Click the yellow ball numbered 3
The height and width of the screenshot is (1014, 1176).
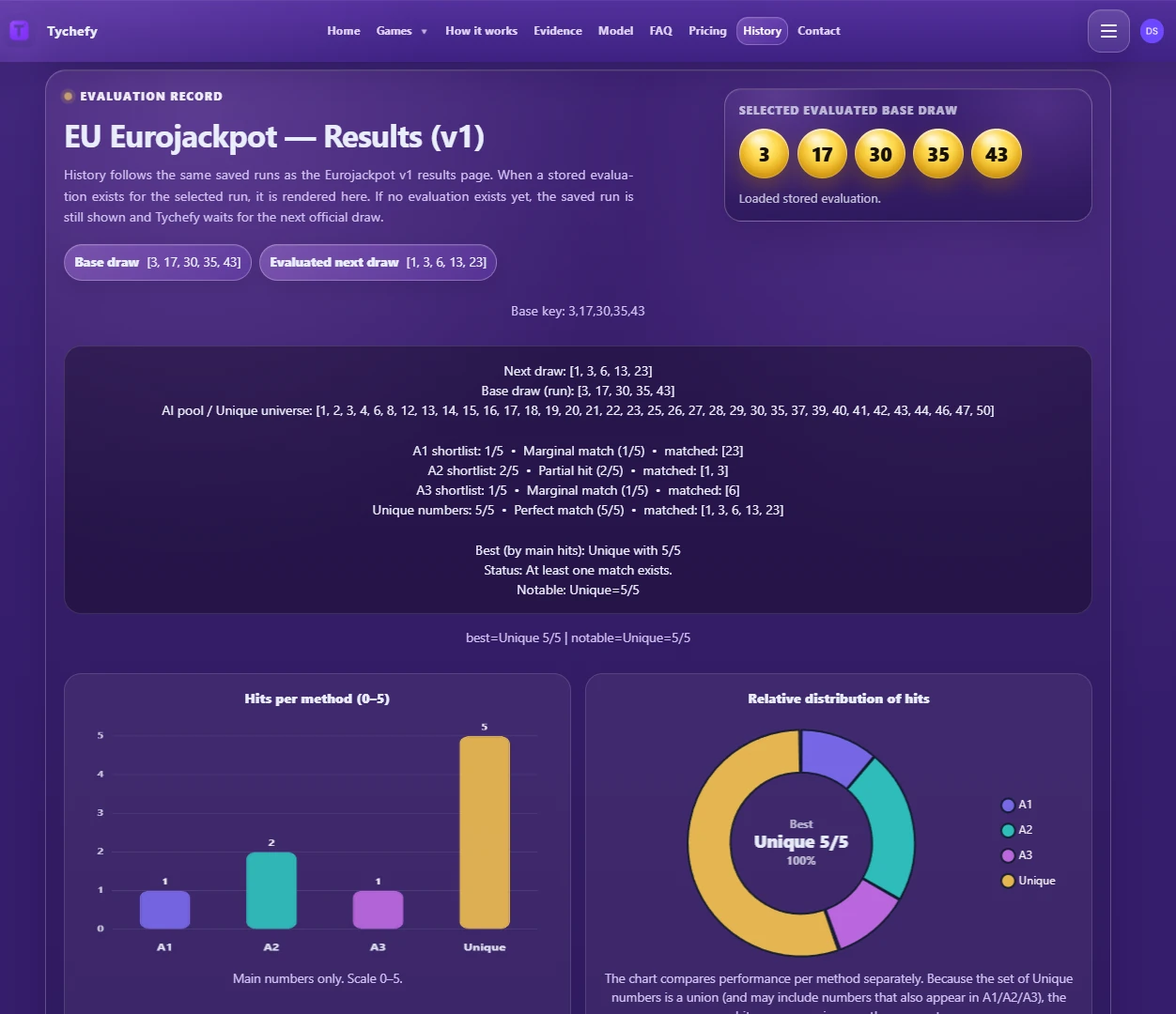pos(764,154)
